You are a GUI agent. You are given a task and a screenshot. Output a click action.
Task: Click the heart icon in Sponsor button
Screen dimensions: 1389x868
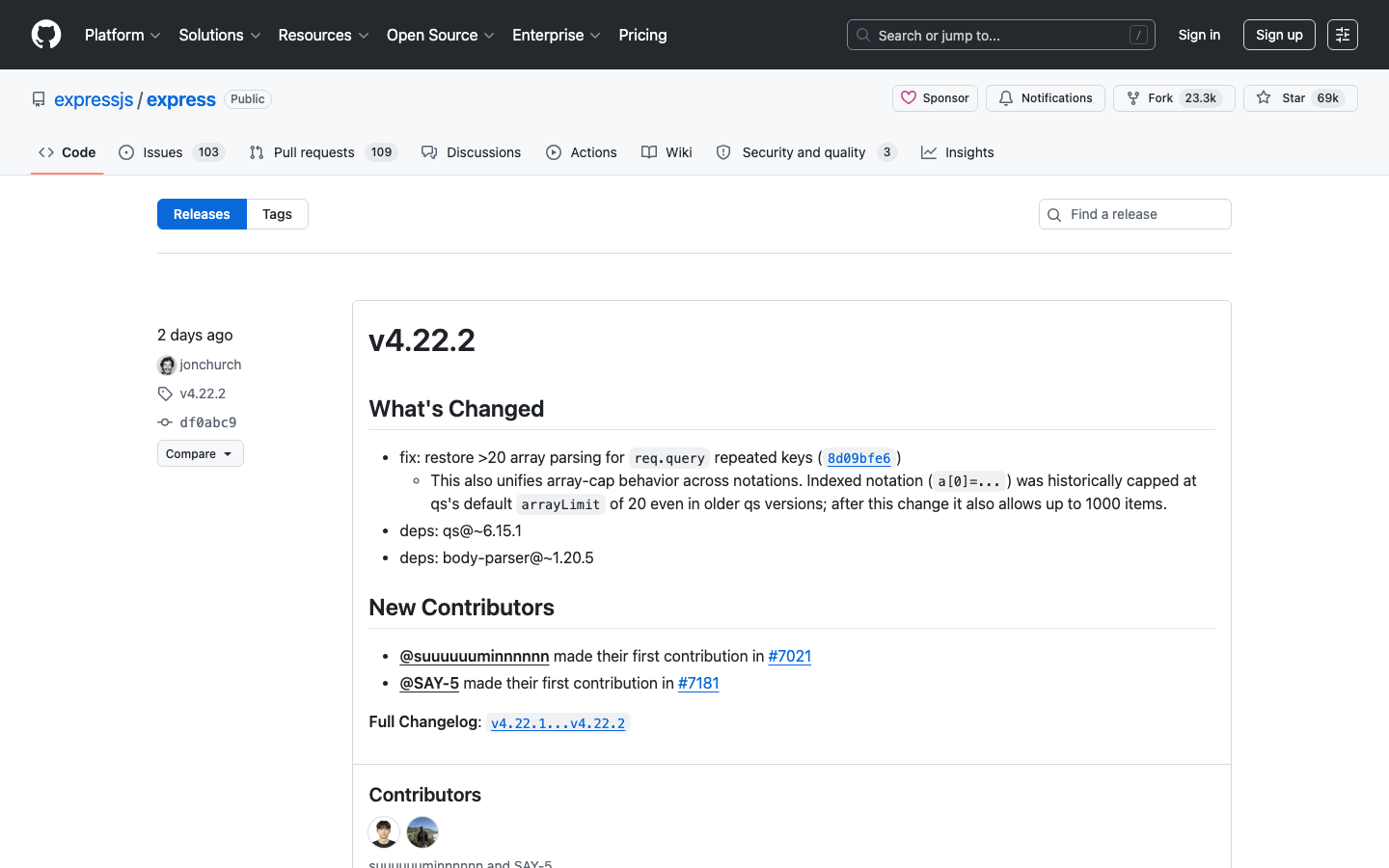click(x=909, y=98)
